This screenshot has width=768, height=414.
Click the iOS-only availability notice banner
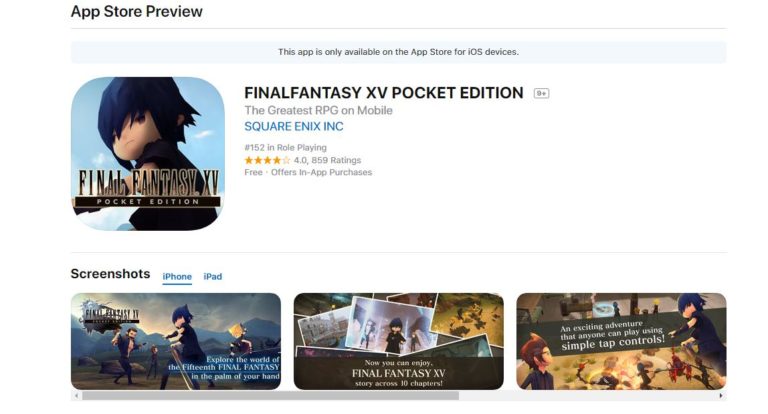[x=399, y=52]
